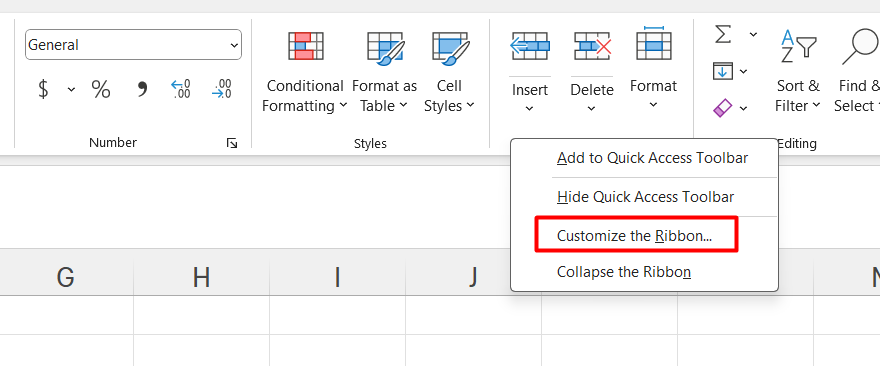Image resolution: width=880 pixels, height=366 pixels.
Task: Click the Format as Table icon
Action: point(385,48)
